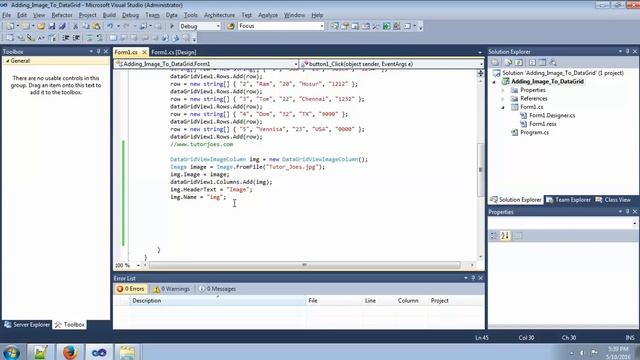The height and width of the screenshot is (360, 640).
Task: Open the File menu
Action: click(x=7, y=15)
